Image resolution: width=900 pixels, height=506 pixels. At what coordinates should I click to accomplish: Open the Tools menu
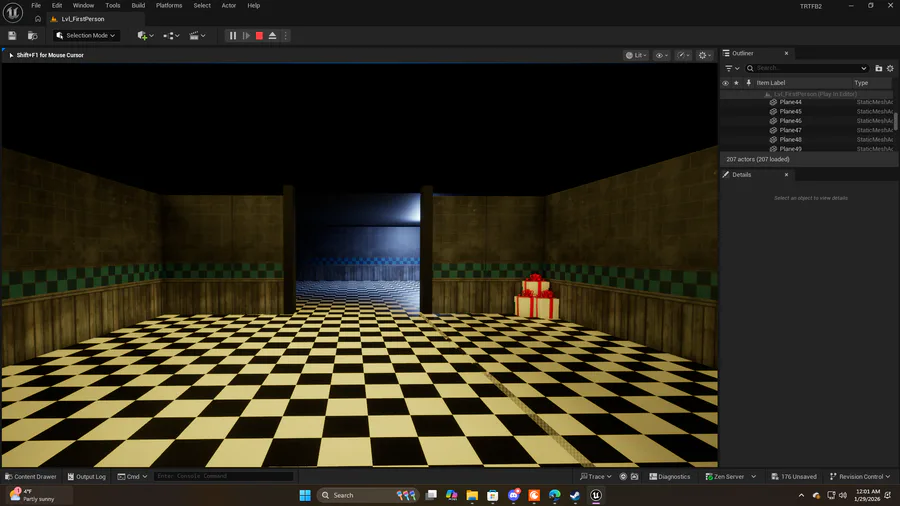click(x=113, y=5)
